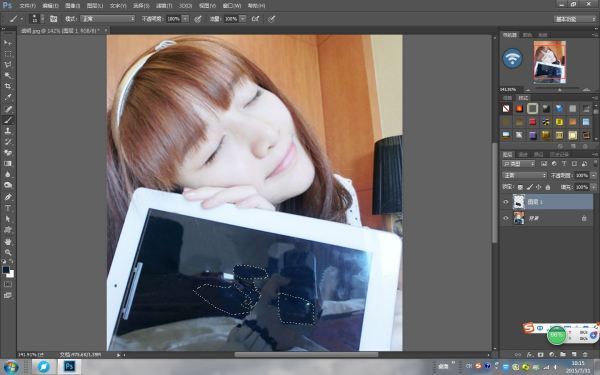Open the brush panel toggle in options bar
Viewport: 600px width, 375px height.
(x=53, y=19)
